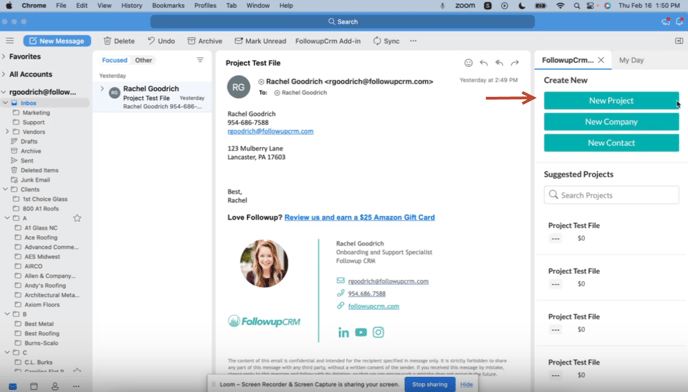This screenshot has height=392, width=688.
Task: Click the New Contact button
Action: coord(611,143)
